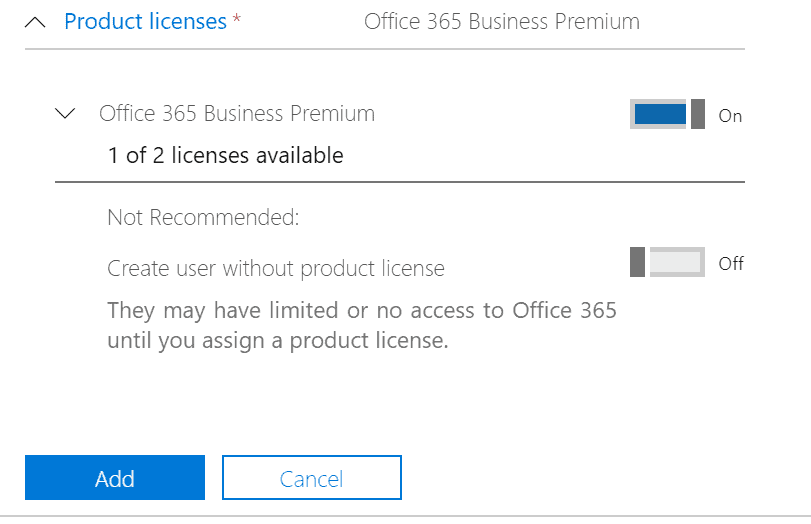Click the Not Recommended heading

(x=203, y=217)
